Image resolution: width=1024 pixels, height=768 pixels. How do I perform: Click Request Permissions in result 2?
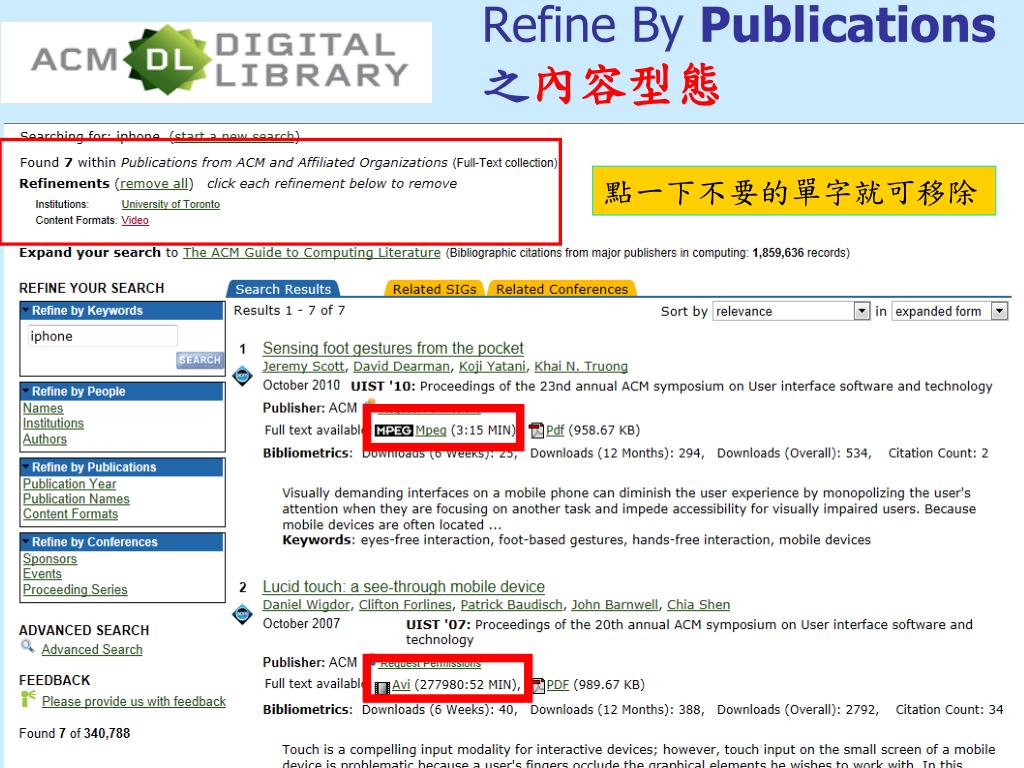(430, 664)
